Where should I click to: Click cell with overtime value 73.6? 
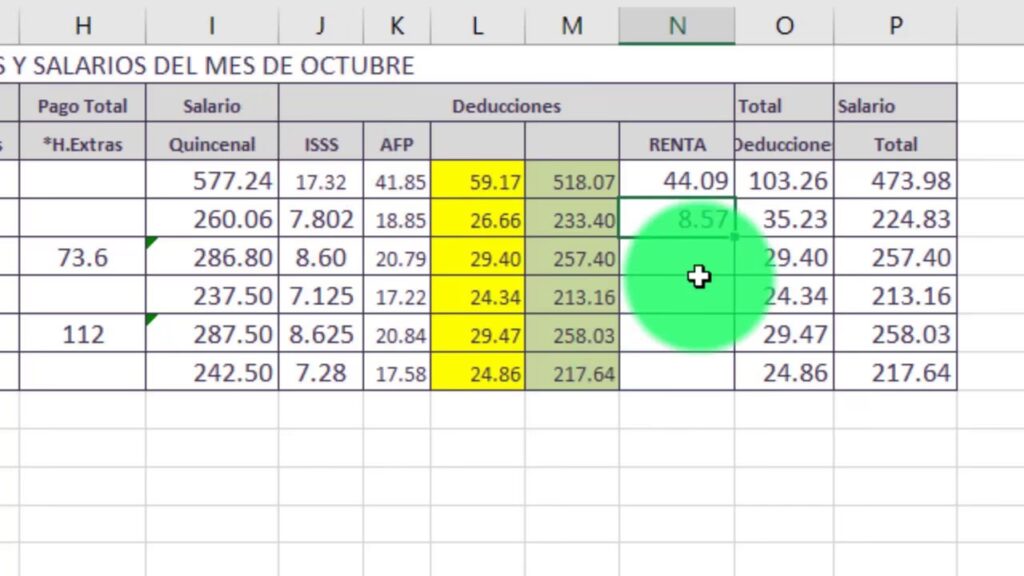83,258
